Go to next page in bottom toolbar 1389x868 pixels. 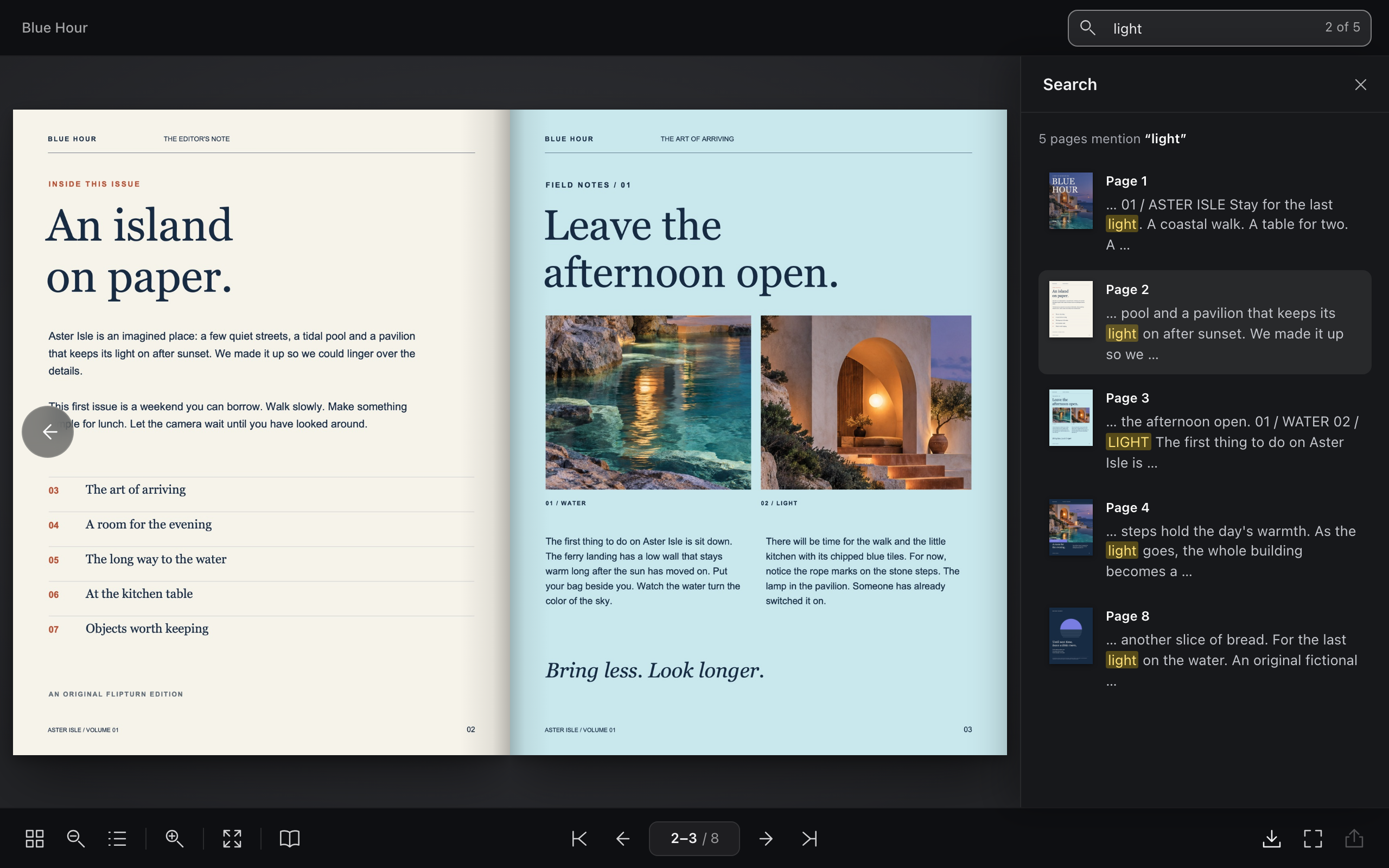coord(766,839)
